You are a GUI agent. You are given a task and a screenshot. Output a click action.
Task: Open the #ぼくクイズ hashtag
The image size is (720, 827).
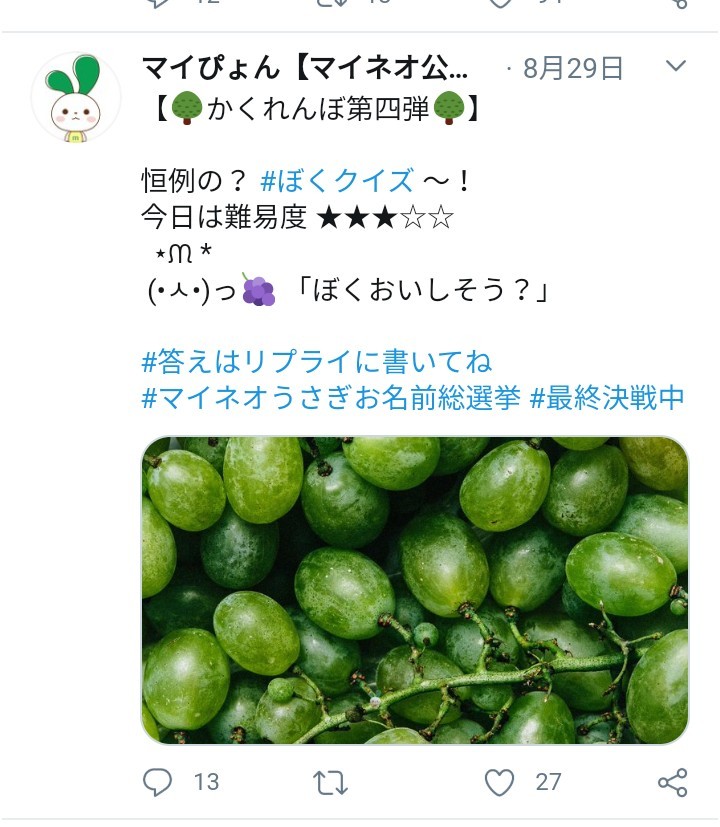click(336, 181)
